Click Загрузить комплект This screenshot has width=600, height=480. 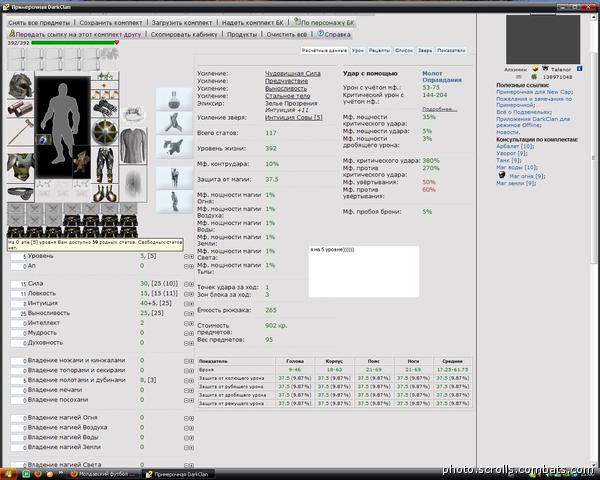pyautogui.click(x=182, y=23)
